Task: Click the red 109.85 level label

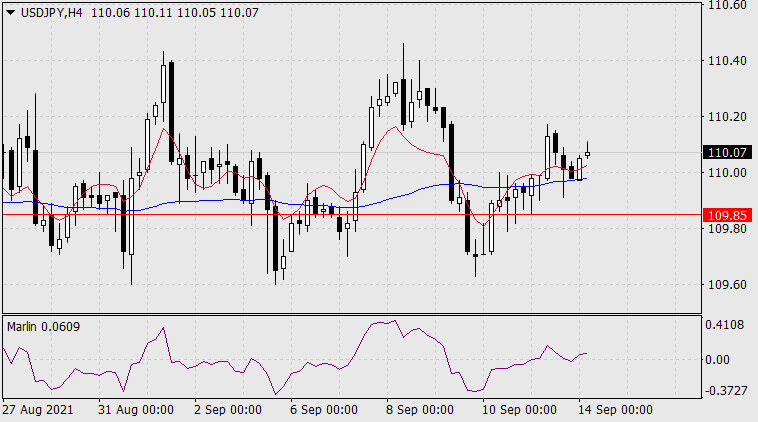Action: [x=727, y=215]
